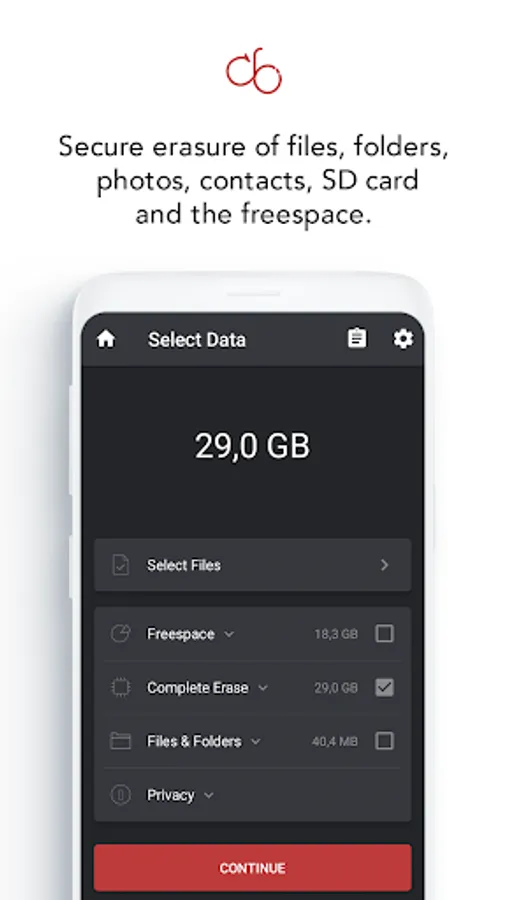Click the Freespace pie chart icon
The height and width of the screenshot is (900, 506).
point(120,634)
